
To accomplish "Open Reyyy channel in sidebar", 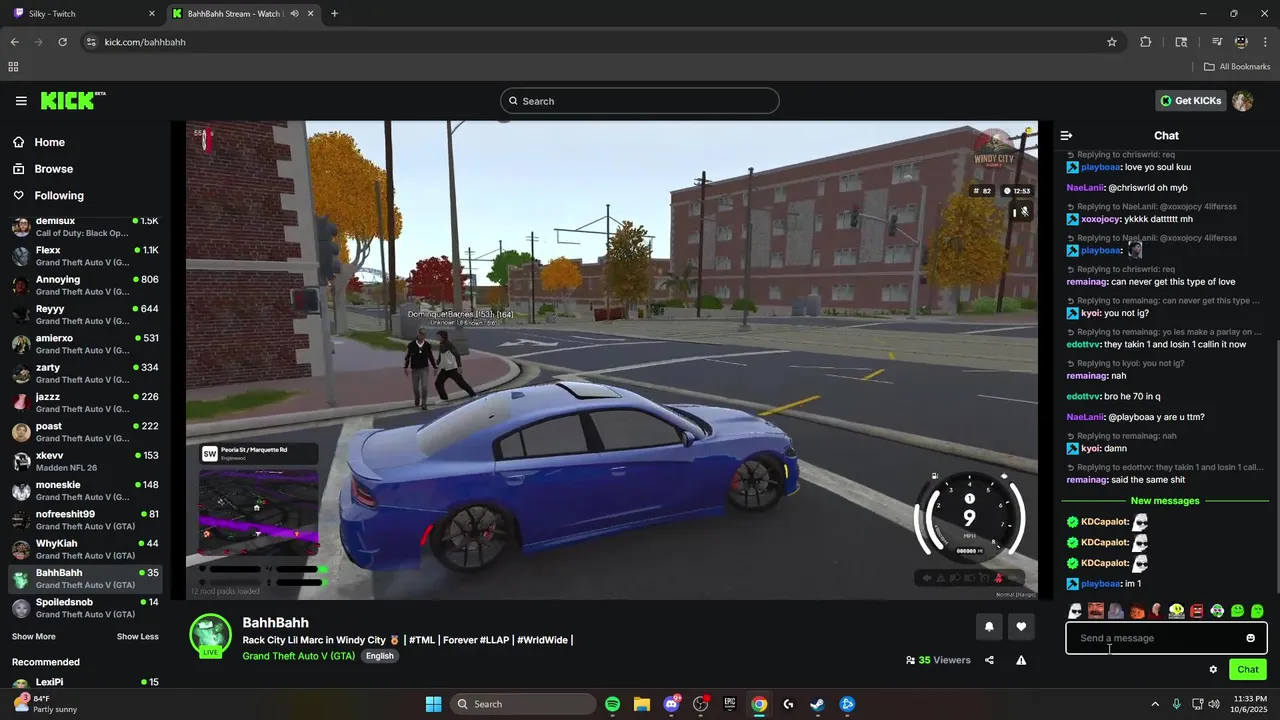I will (x=84, y=315).
